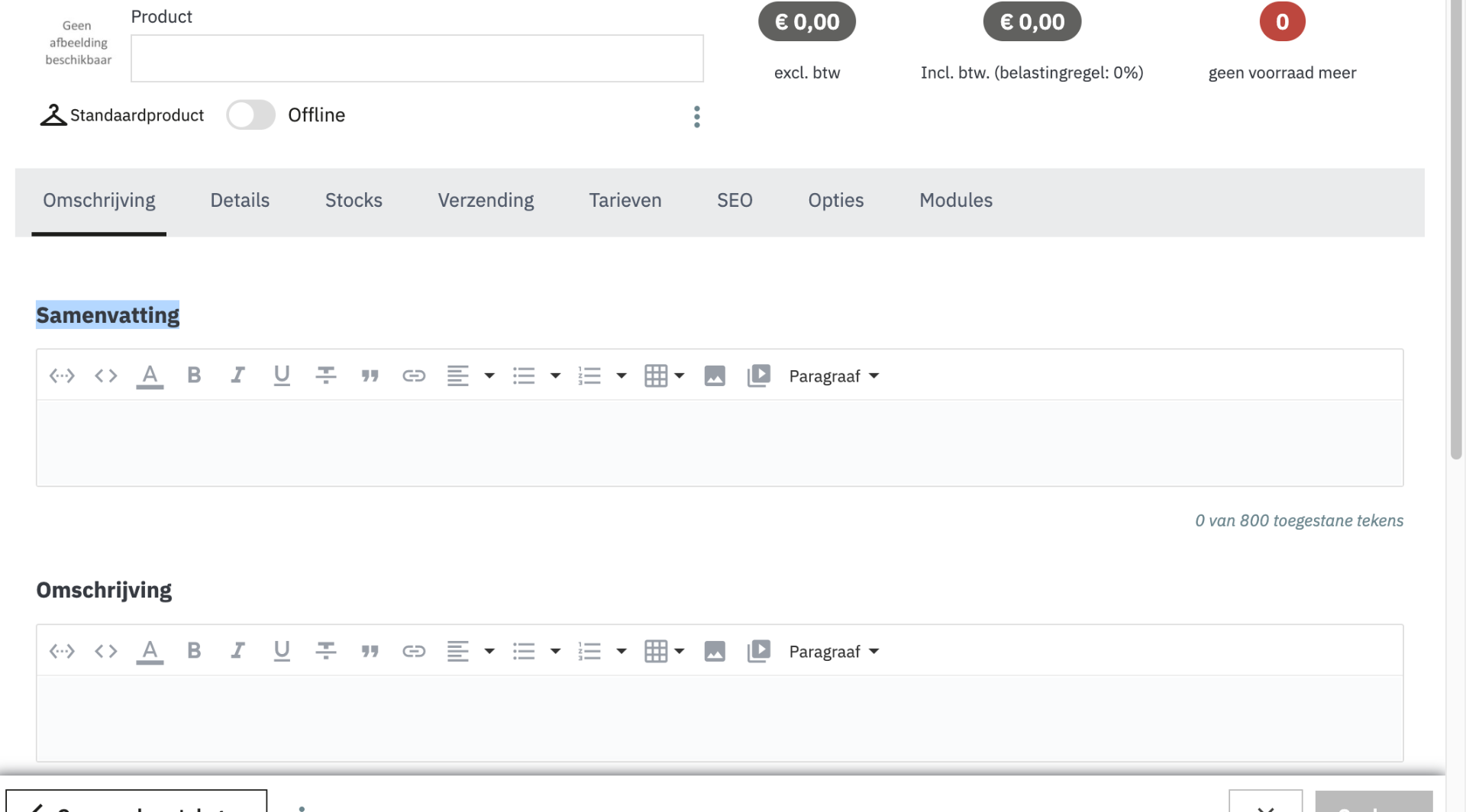Expand numbered list dropdown in Omschrijving toolbar
The width and height of the screenshot is (1466, 812).
(x=622, y=651)
